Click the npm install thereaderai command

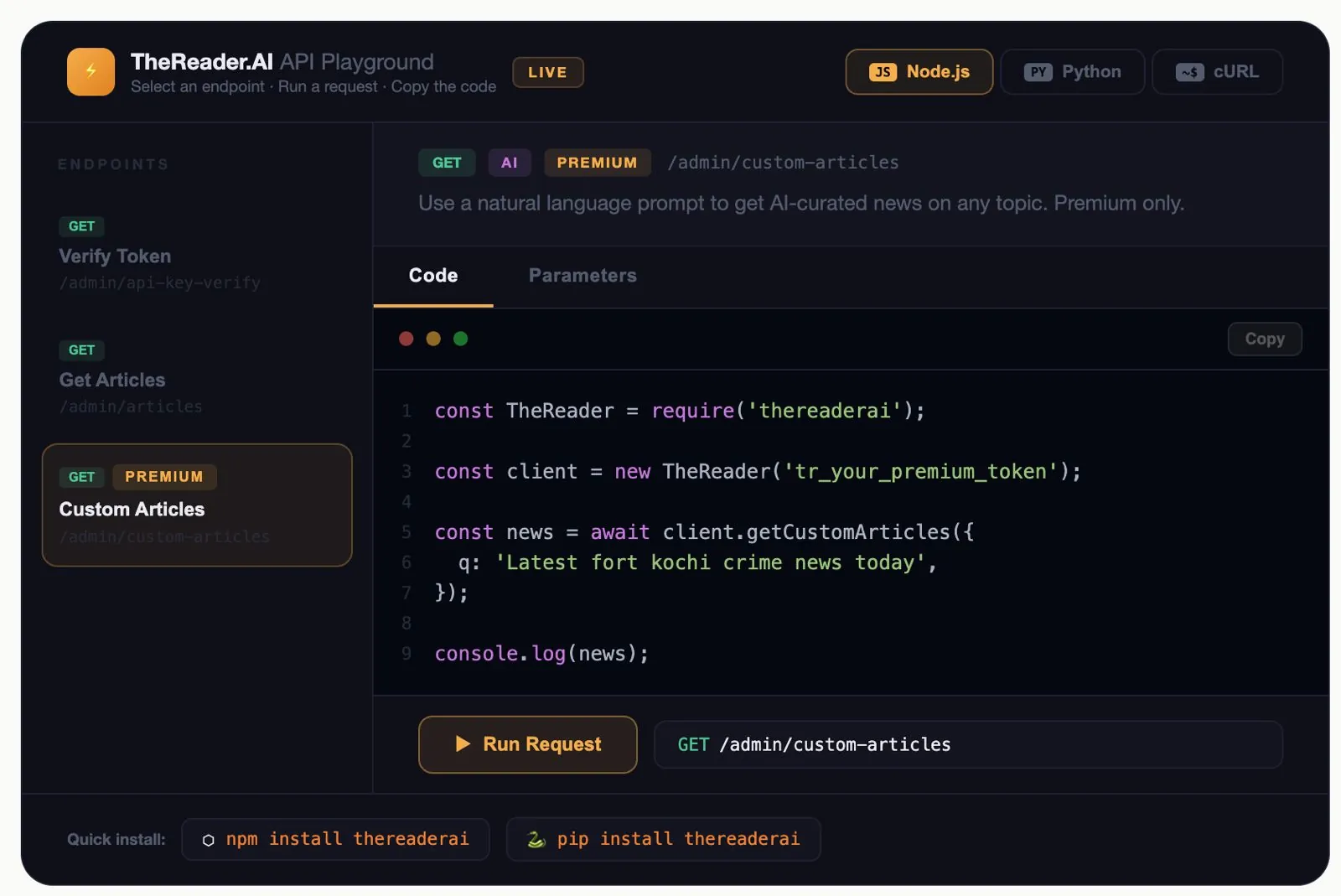335,839
